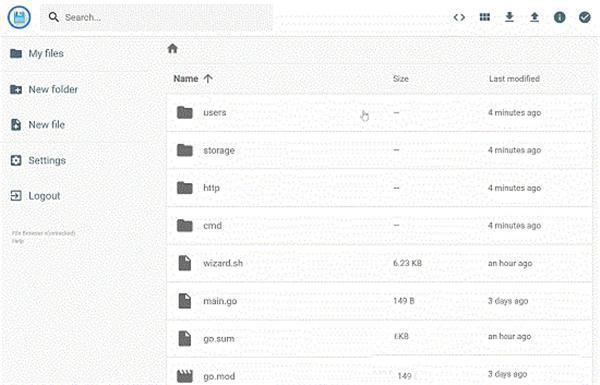Select the storage folder name
Image resolution: width=600 pixels, height=385 pixels.
[219, 150]
